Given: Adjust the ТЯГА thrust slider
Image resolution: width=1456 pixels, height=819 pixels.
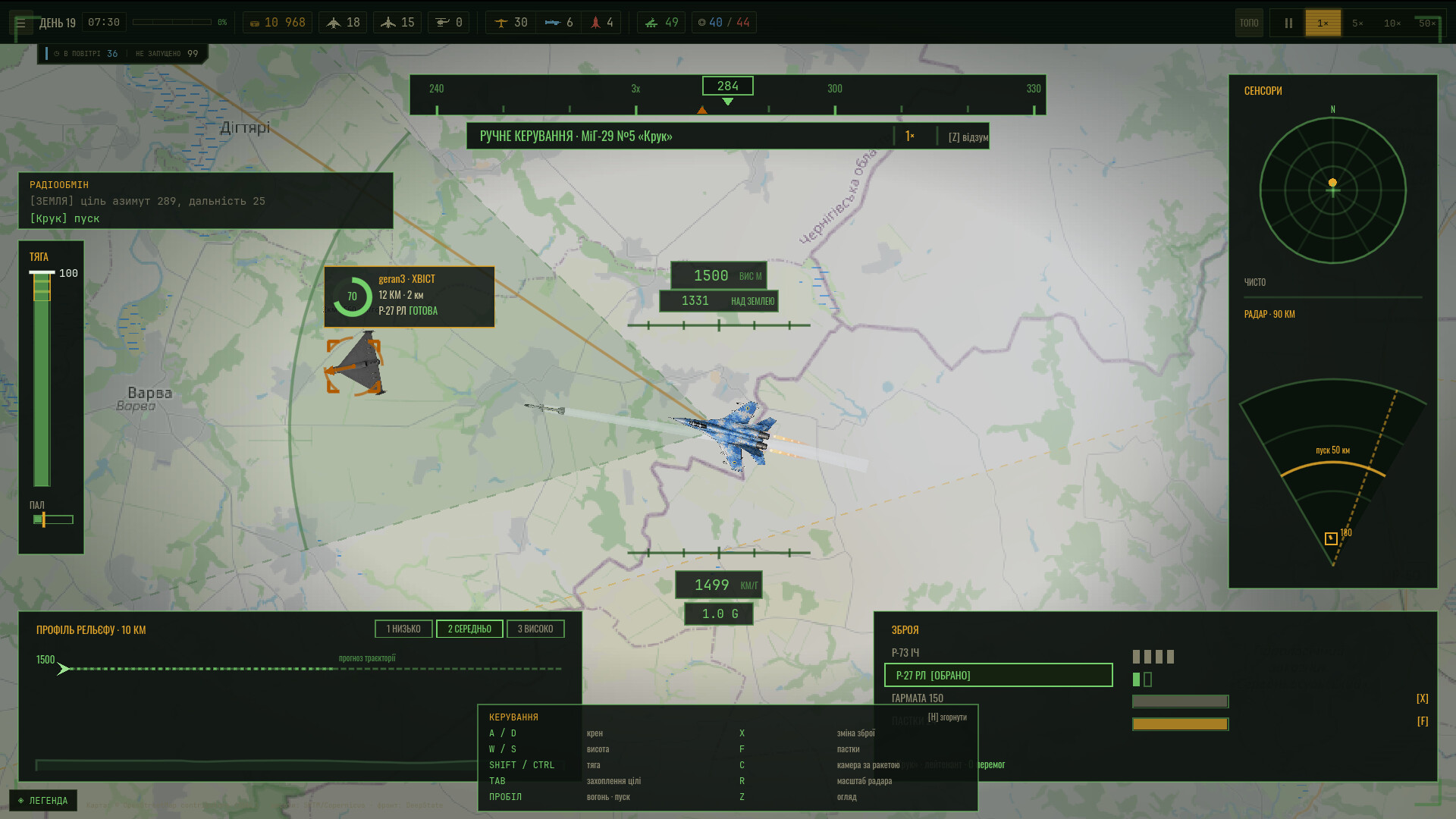Looking at the screenshot, I should [42, 379].
